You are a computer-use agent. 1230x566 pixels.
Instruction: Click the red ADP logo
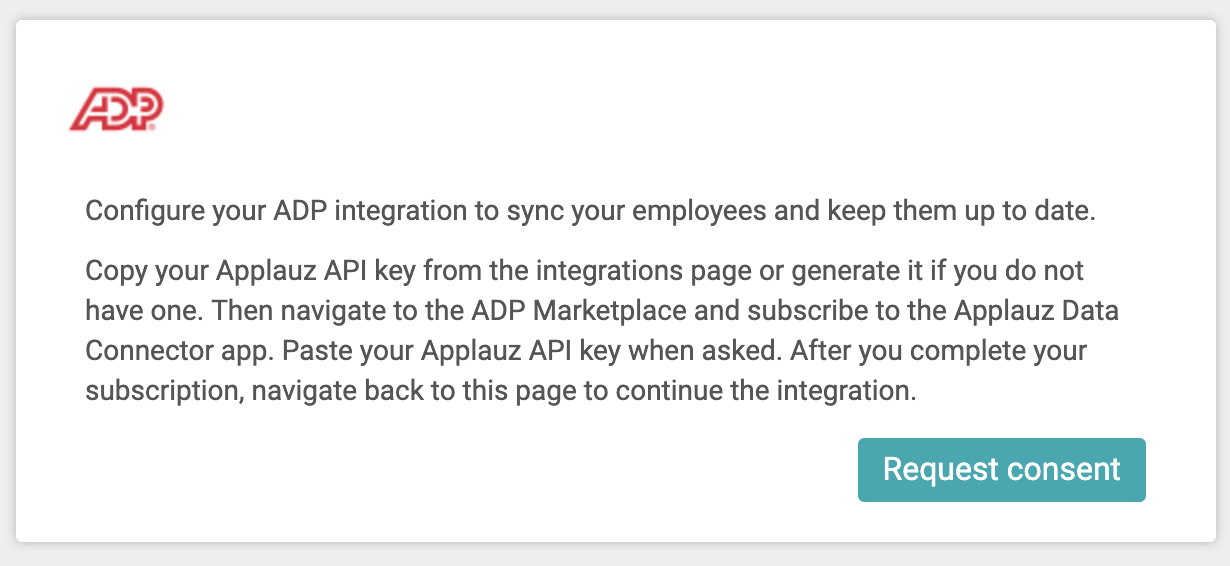pos(116,109)
